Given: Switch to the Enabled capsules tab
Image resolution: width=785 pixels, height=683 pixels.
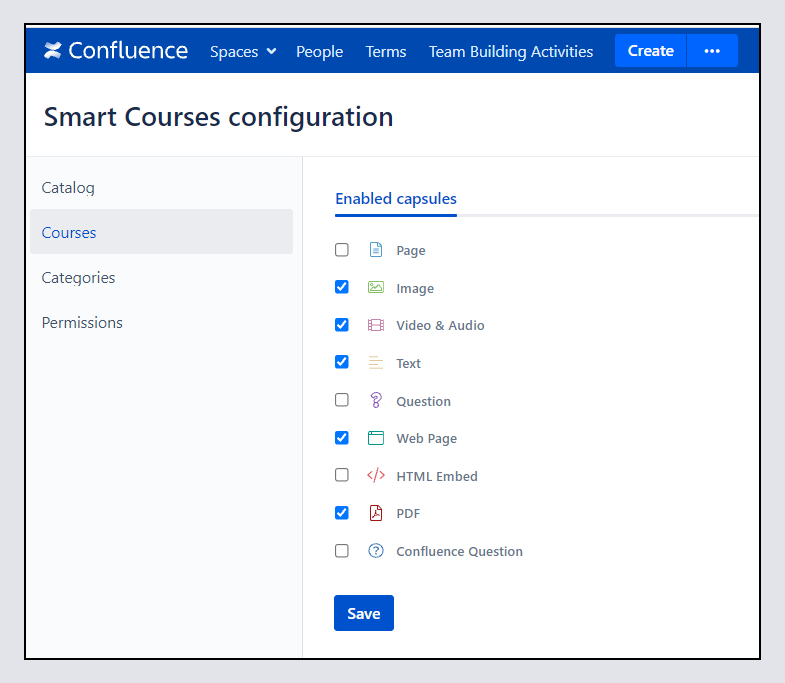Looking at the screenshot, I should [395, 199].
